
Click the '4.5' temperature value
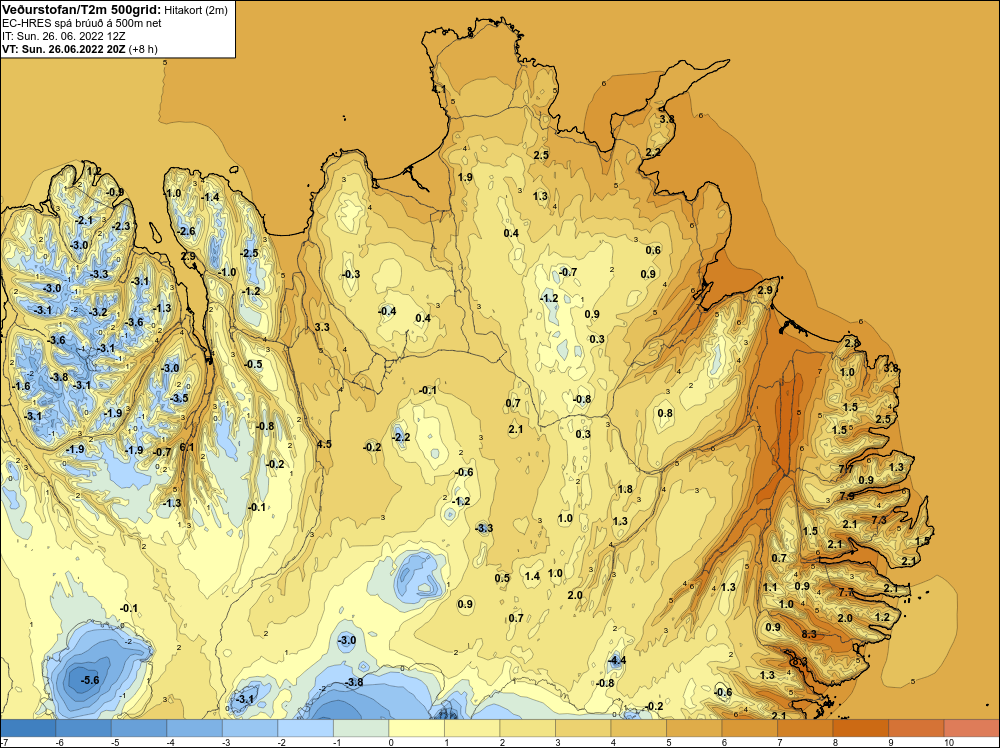coord(324,444)
